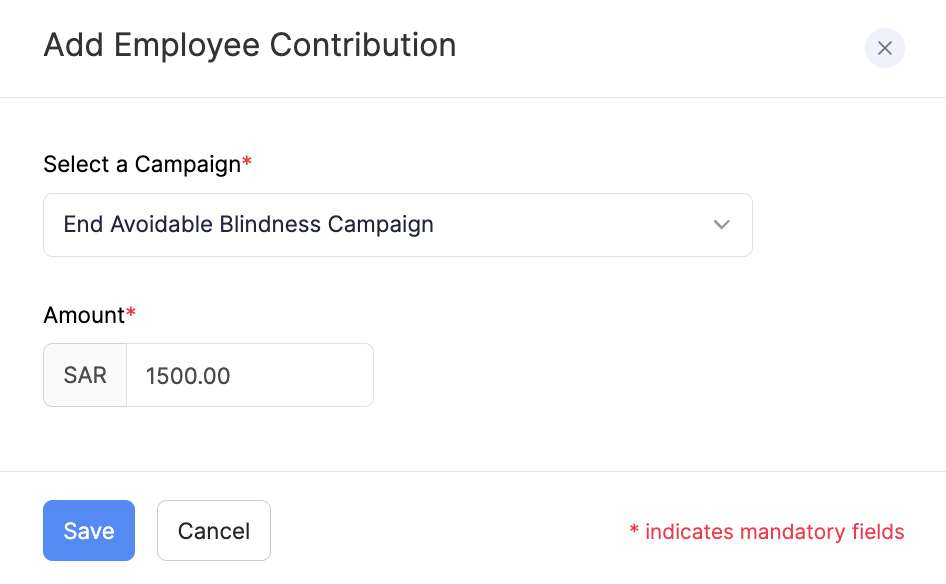Screen dimensions: 946x584
Task: Click the blue Save button
Action: (89, 531)
